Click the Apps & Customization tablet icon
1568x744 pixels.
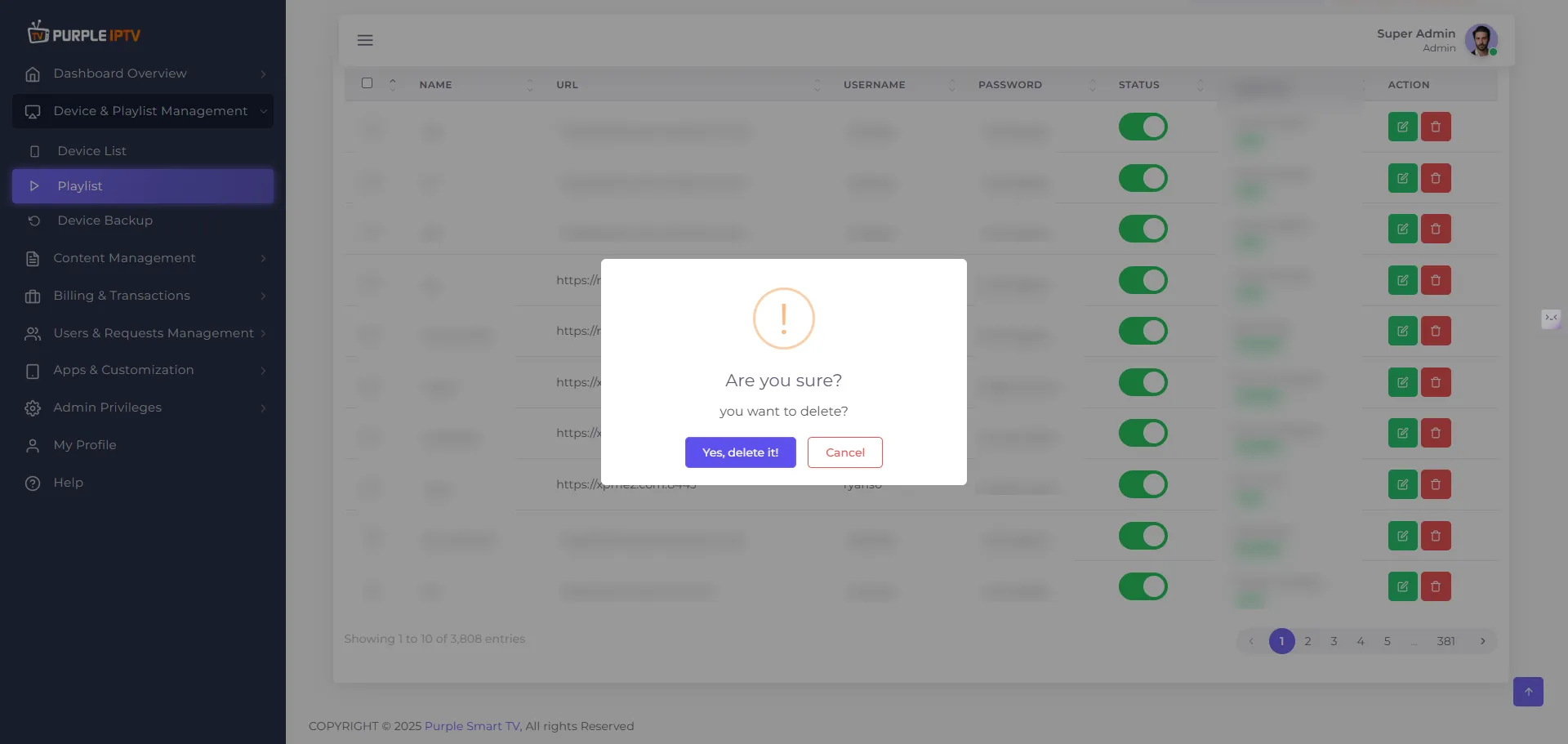tap(33, 371)
